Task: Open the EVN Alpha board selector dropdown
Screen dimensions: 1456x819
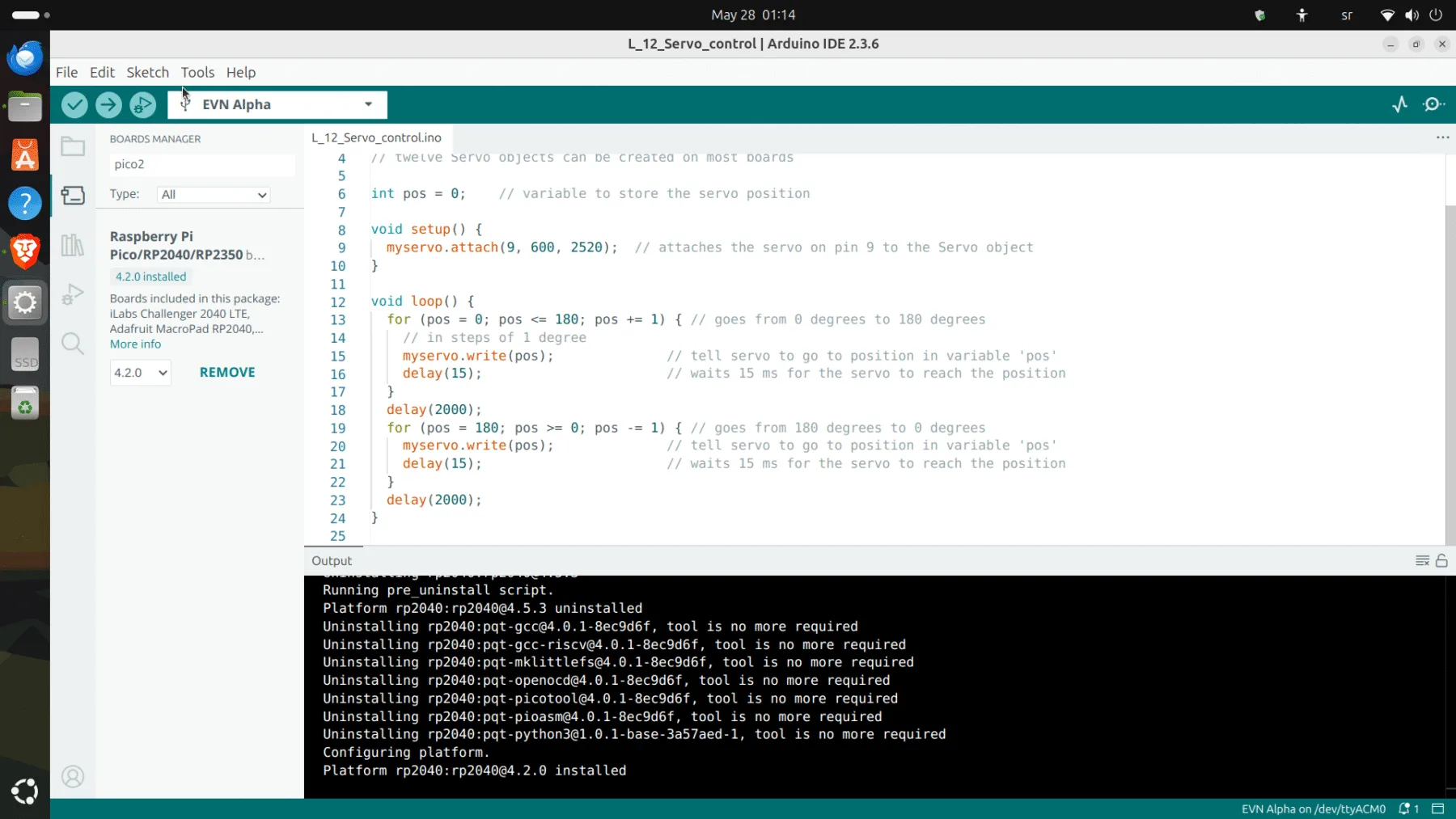Action: 277,104
